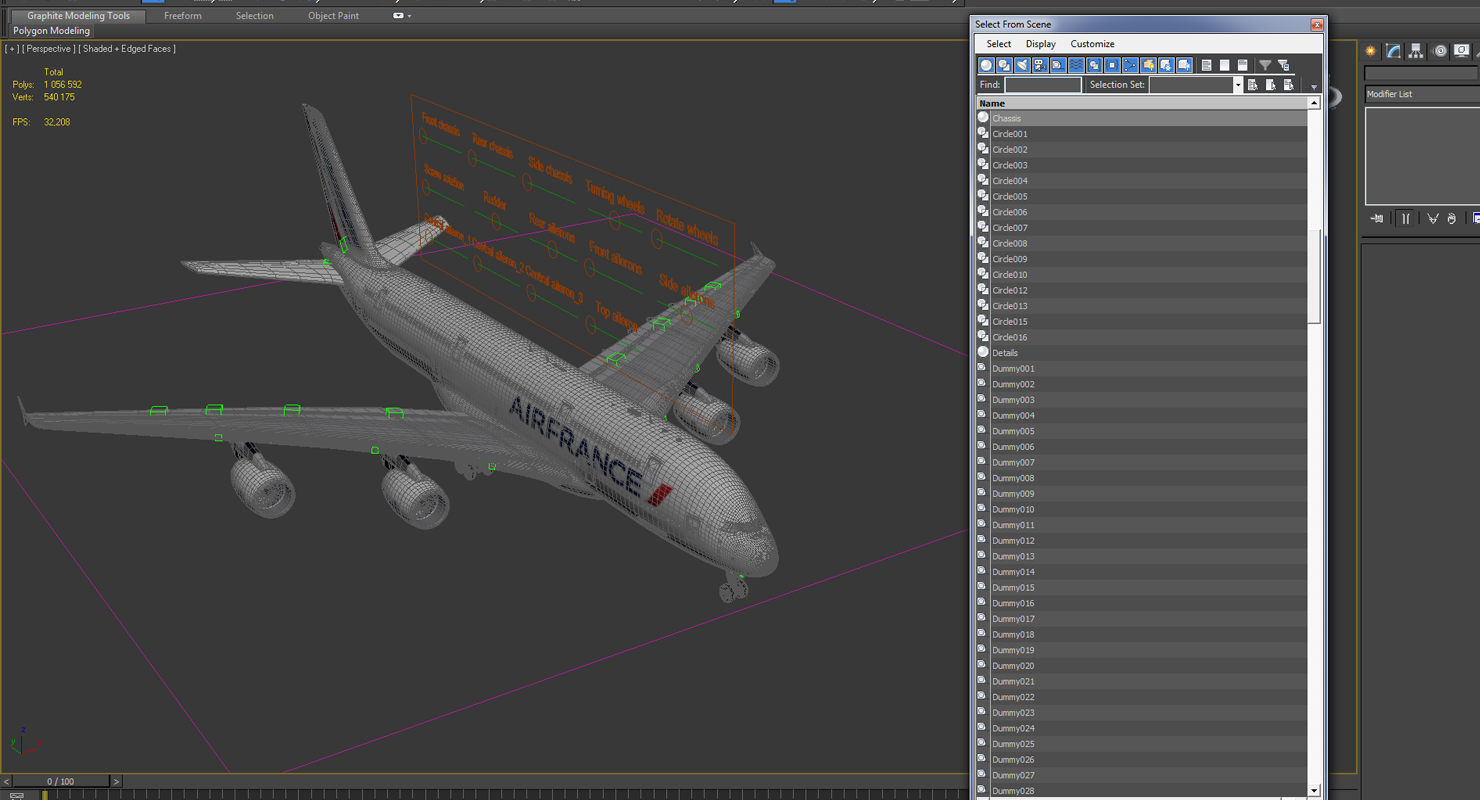Image resolution: width=1480 pixels, height=800 pixels.
Task: Click the timeline next frame arrow
Action: tap(116, 781)
